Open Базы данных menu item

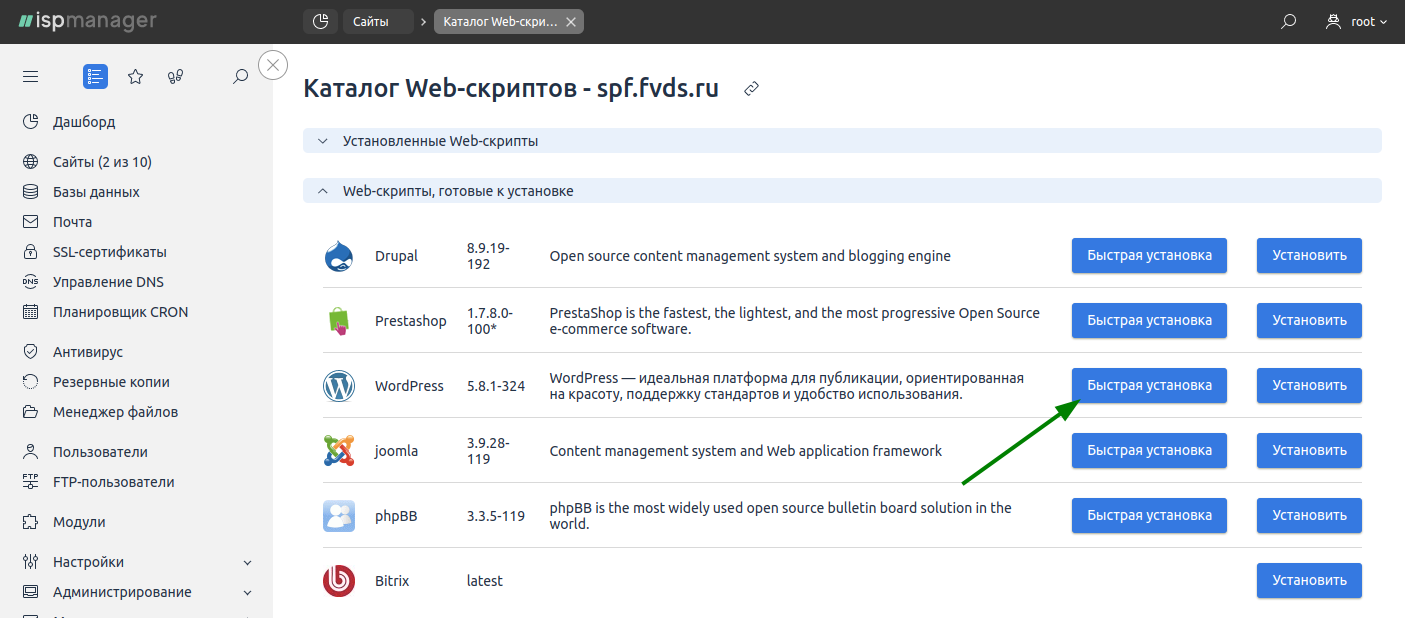tap(96, 192)
